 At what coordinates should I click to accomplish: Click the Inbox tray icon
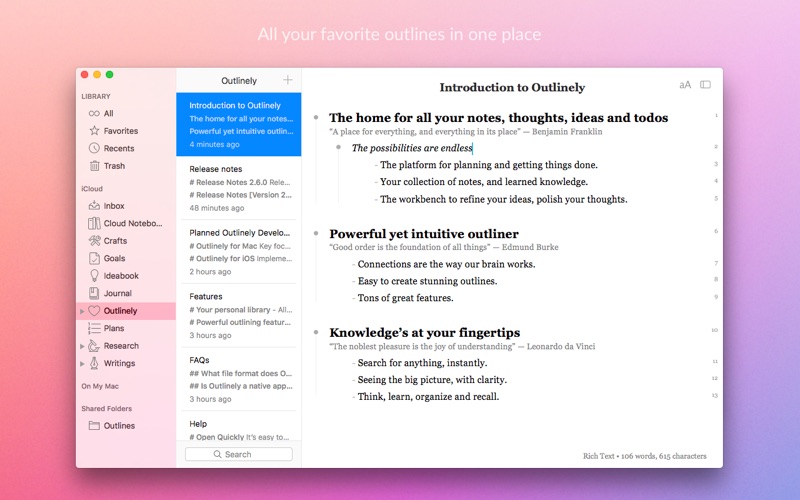[x=94, y=206]
